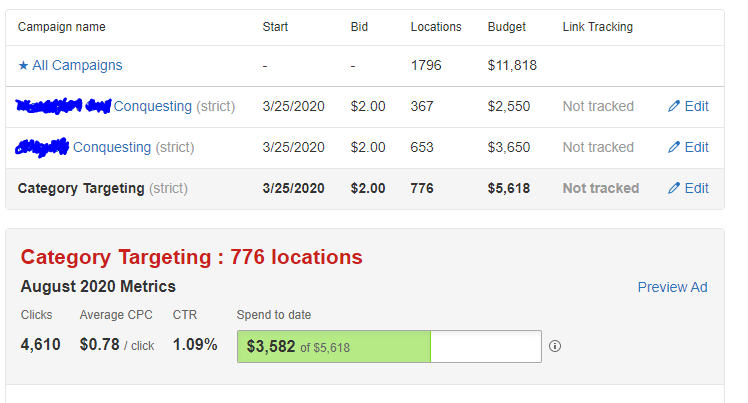Click the red Category Targeting 776 locations heading
This screenshot has width=748, height=403.
coord(191,257)
